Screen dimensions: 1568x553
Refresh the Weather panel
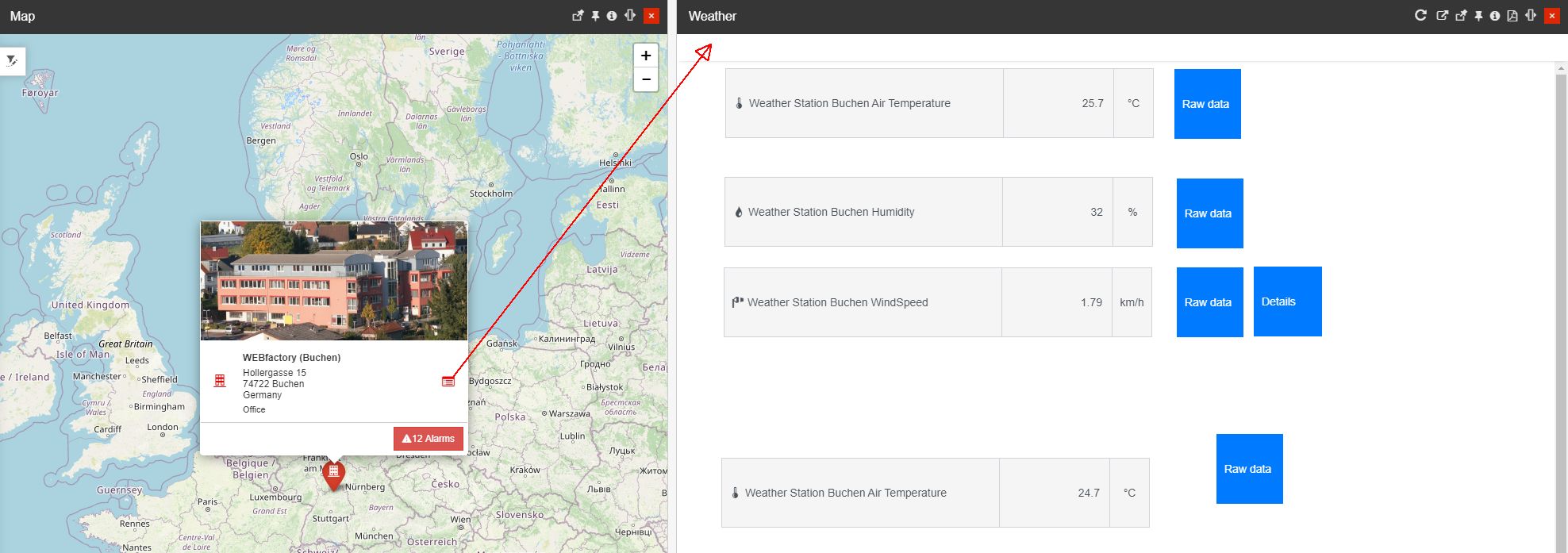tap(1420, 16)
